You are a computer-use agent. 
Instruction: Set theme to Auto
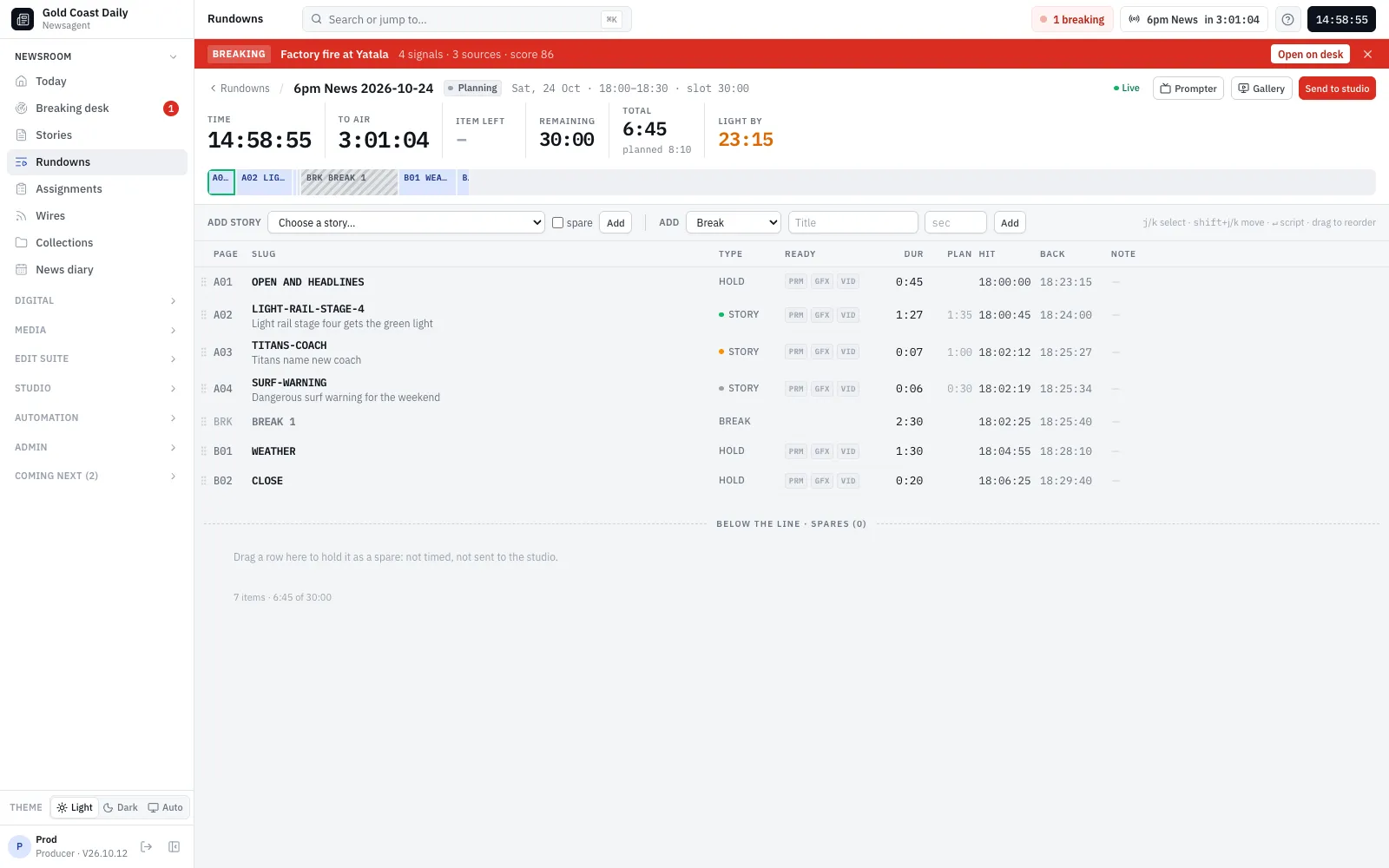coord(166,807)
